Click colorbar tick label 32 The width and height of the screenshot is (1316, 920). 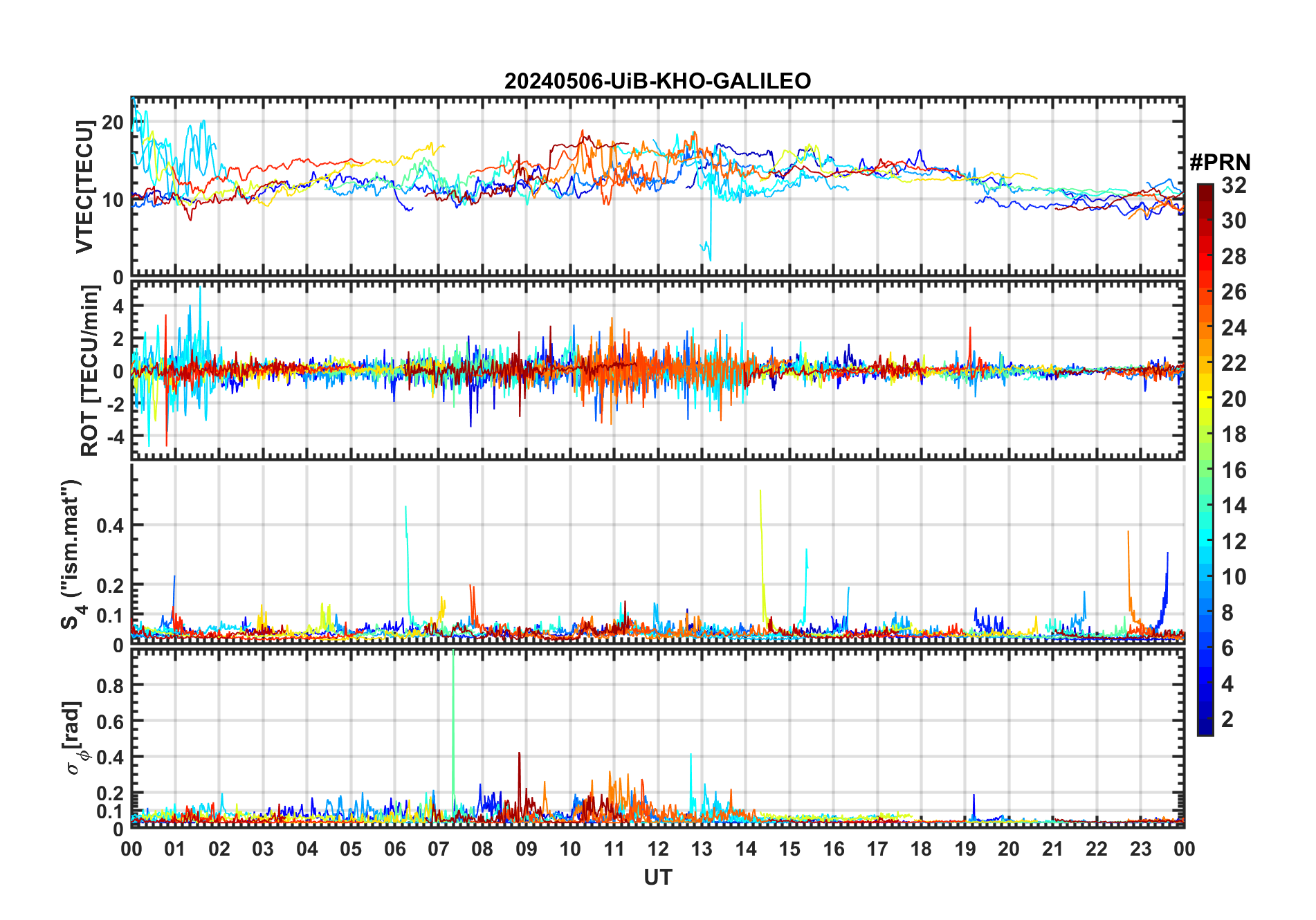[1234, 185]
